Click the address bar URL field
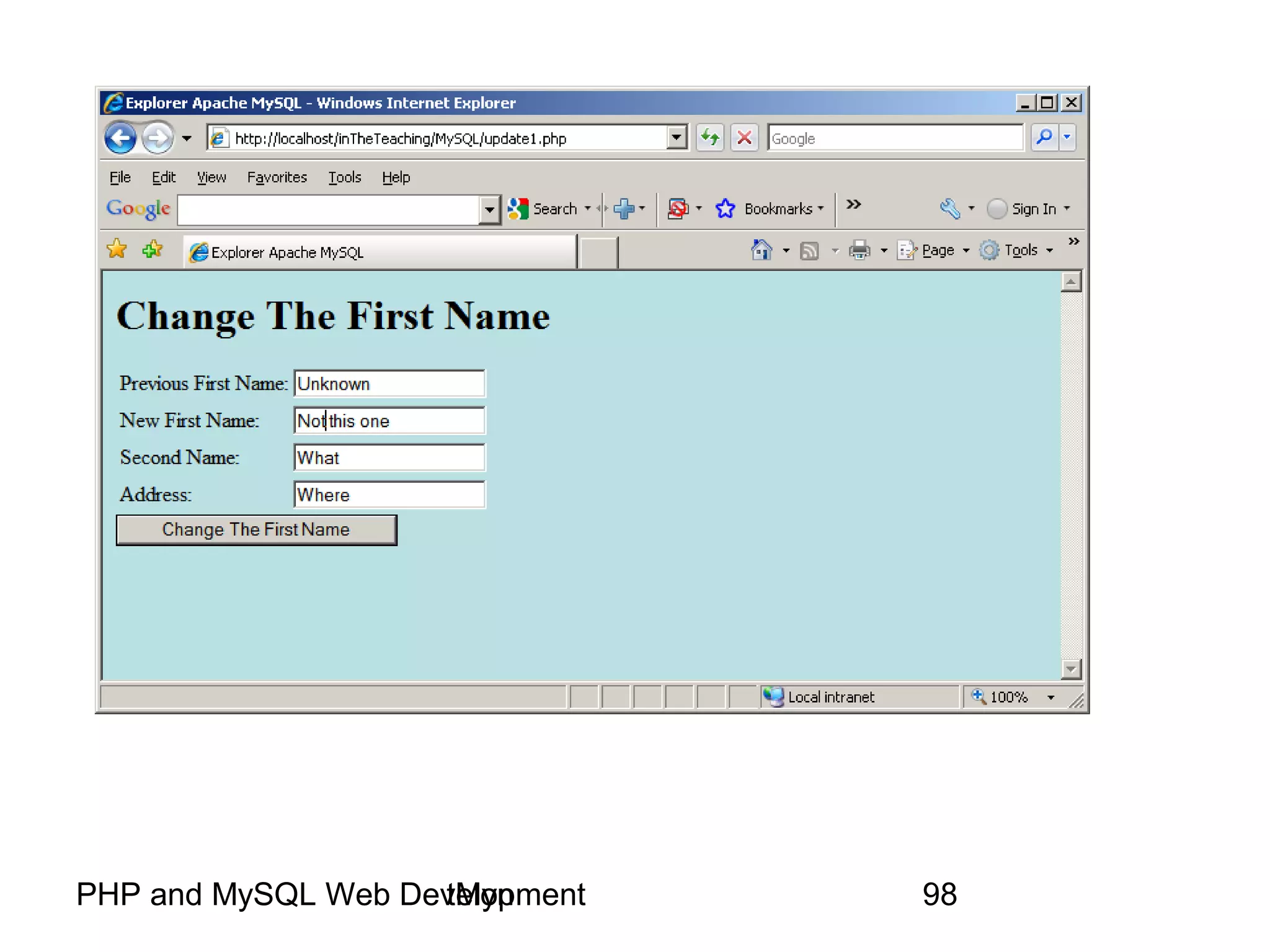This screenshot has width=1270, height=952. [449, 138]
